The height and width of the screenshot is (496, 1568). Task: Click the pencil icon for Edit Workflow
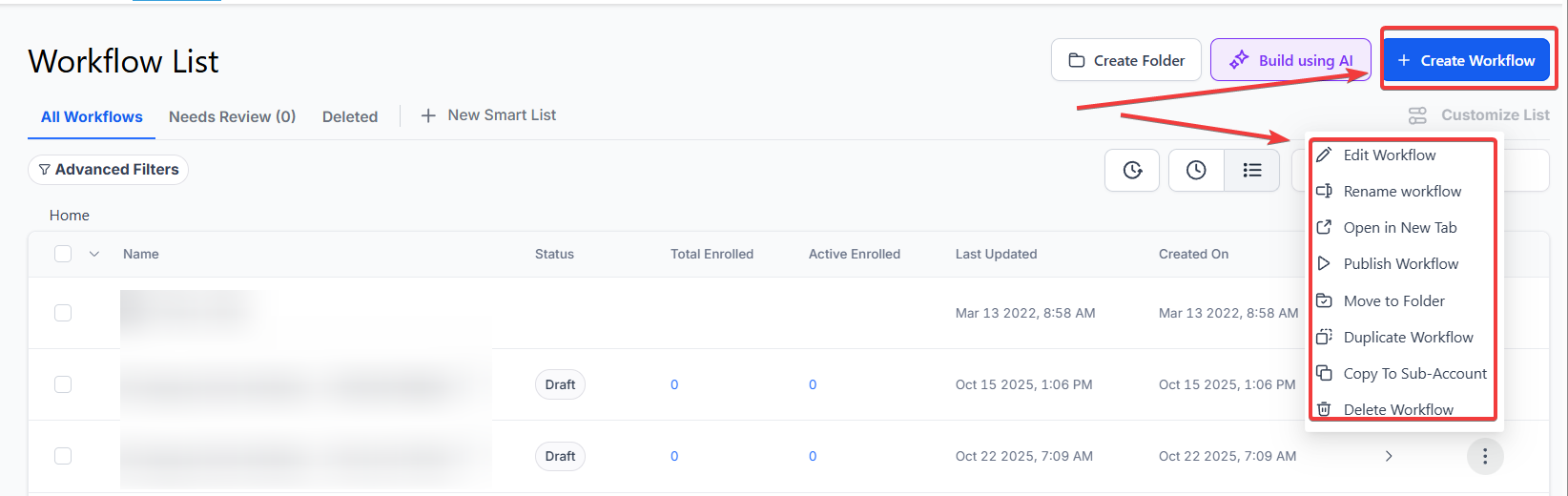pos(1324,155)
